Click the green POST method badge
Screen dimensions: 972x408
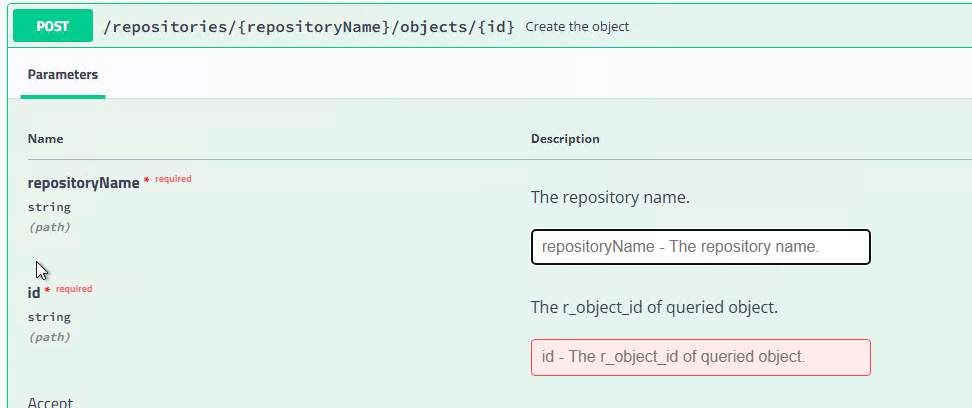click(x=53, y=27)
